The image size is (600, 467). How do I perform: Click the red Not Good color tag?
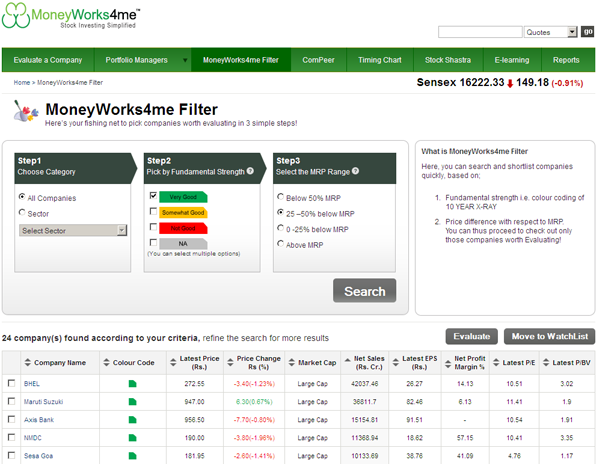tap(183, 228)
